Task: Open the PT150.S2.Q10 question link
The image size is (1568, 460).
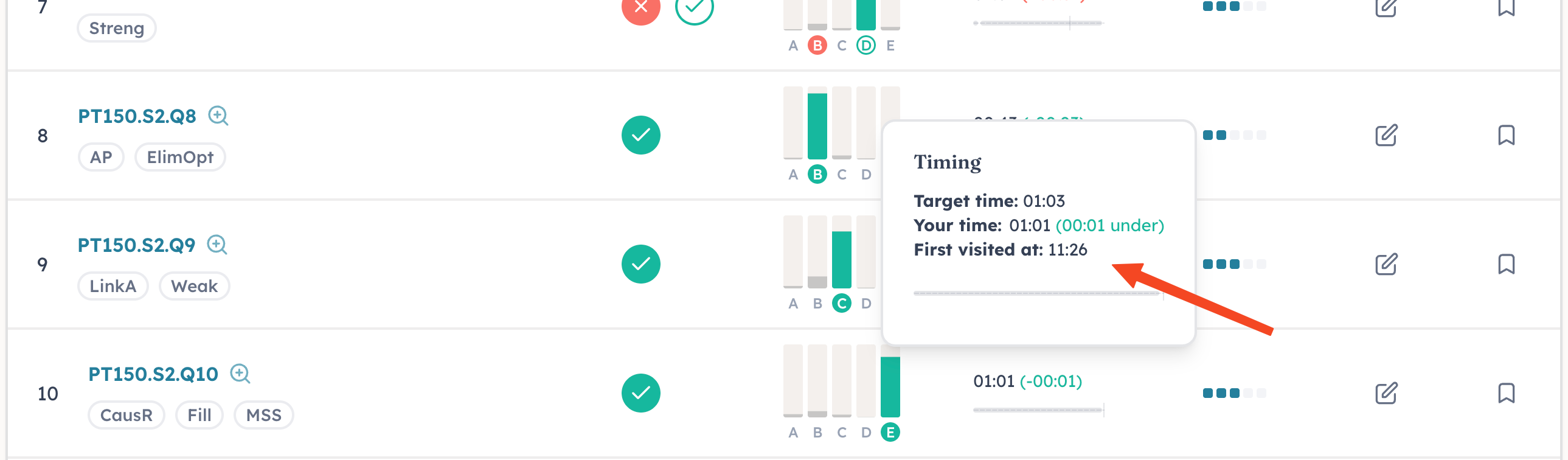Action: (x=153, y=374)
